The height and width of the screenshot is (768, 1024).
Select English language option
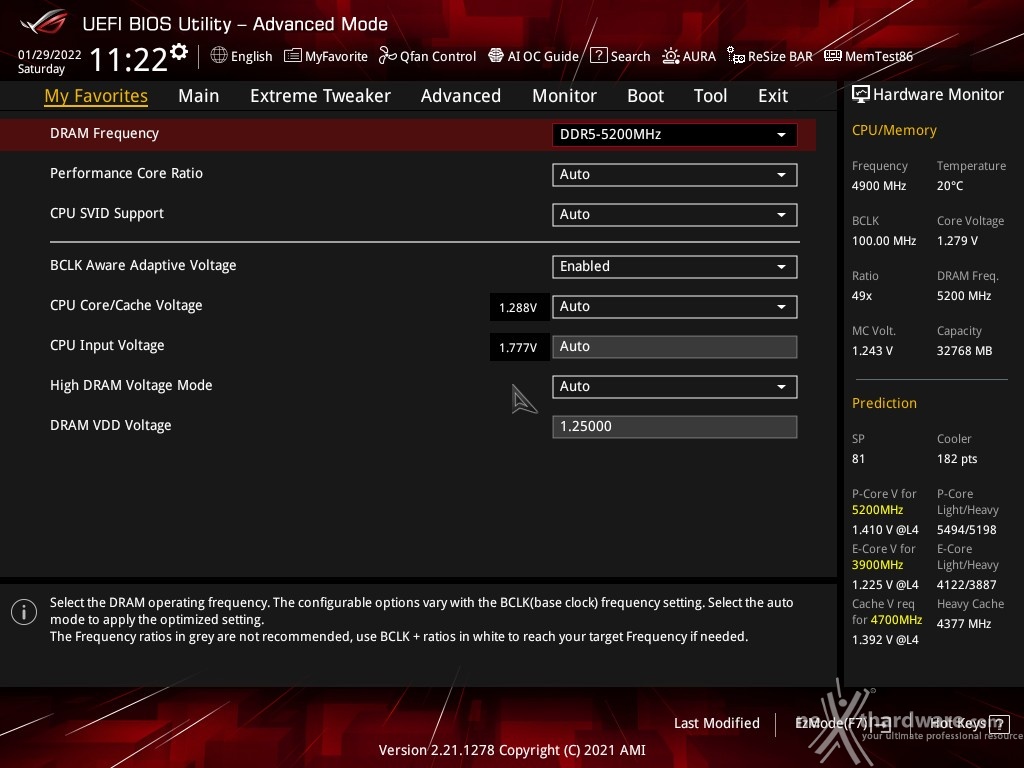click(x=251, y=56)
